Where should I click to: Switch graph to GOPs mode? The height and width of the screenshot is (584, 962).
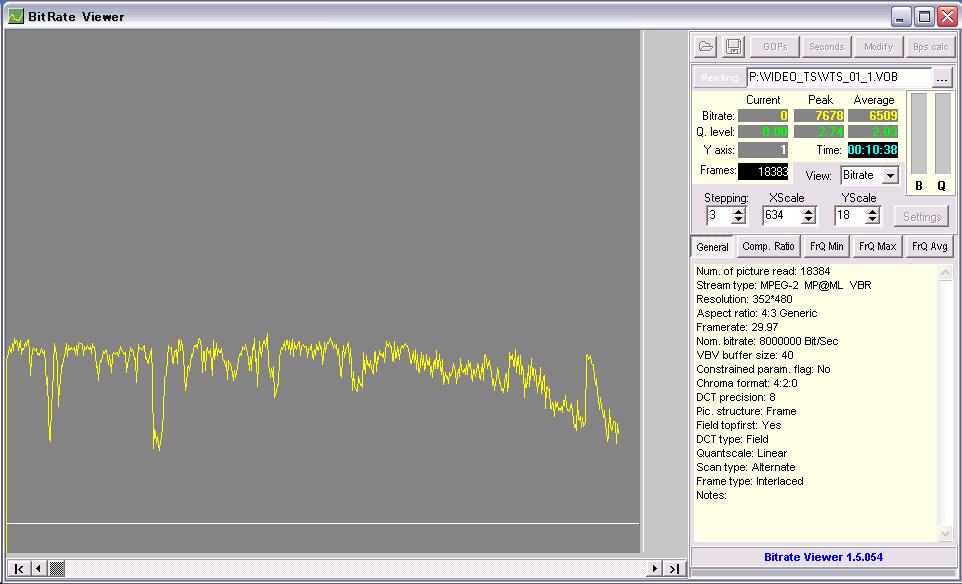tap(774, 47)
